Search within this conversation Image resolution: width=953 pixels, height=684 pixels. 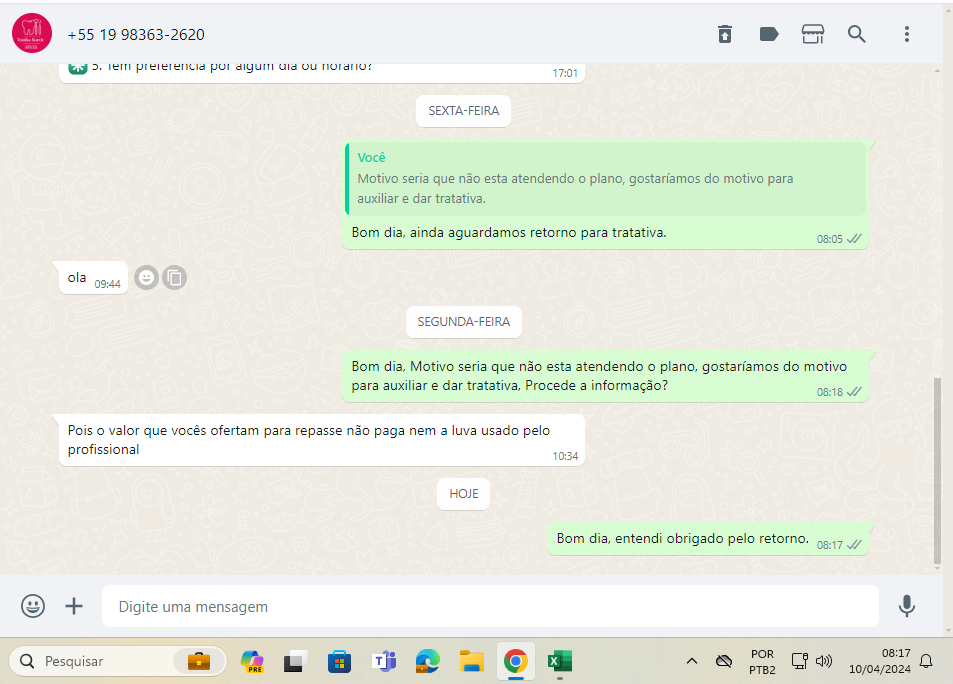click(856, 34)
